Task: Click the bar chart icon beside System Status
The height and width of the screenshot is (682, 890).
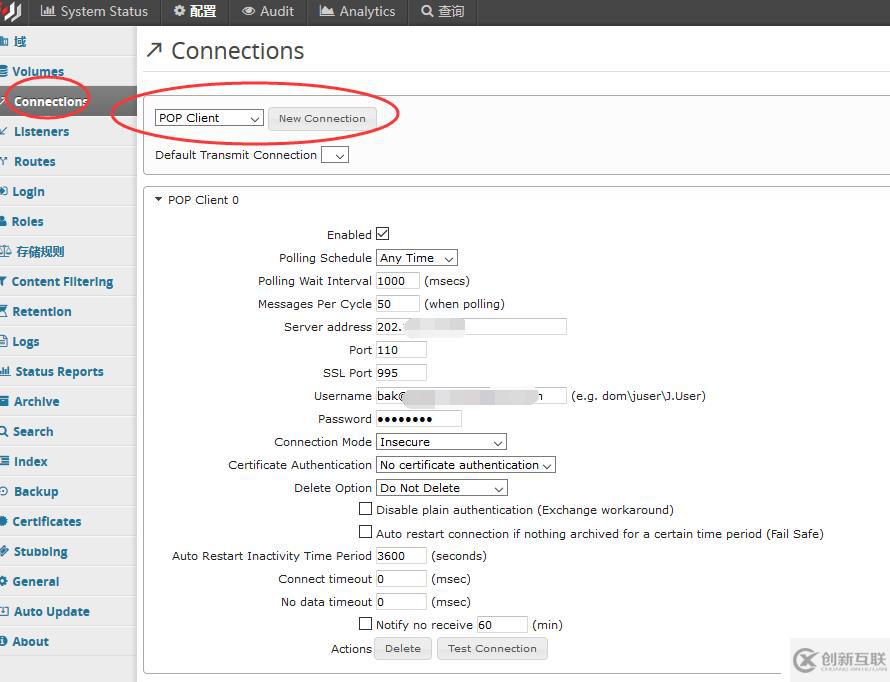Action: (x=48, y=11)
